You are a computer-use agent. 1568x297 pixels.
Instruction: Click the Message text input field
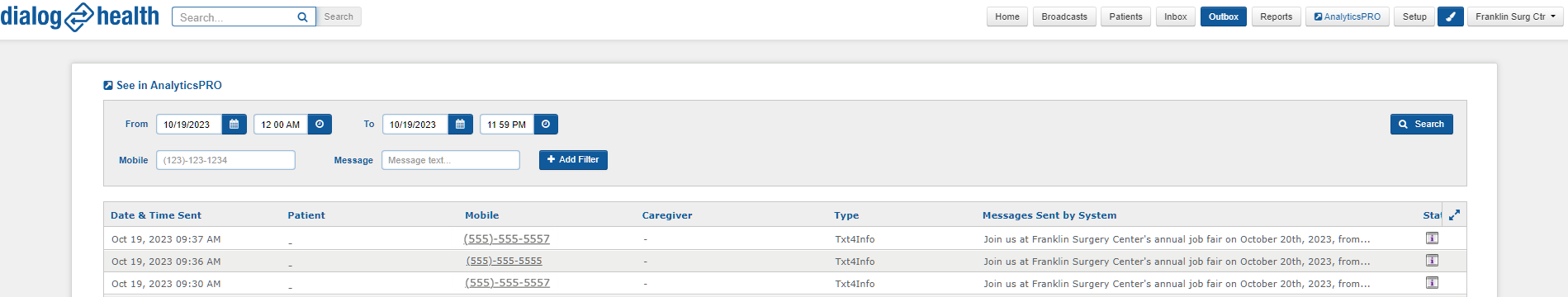[x=451, y=160]
